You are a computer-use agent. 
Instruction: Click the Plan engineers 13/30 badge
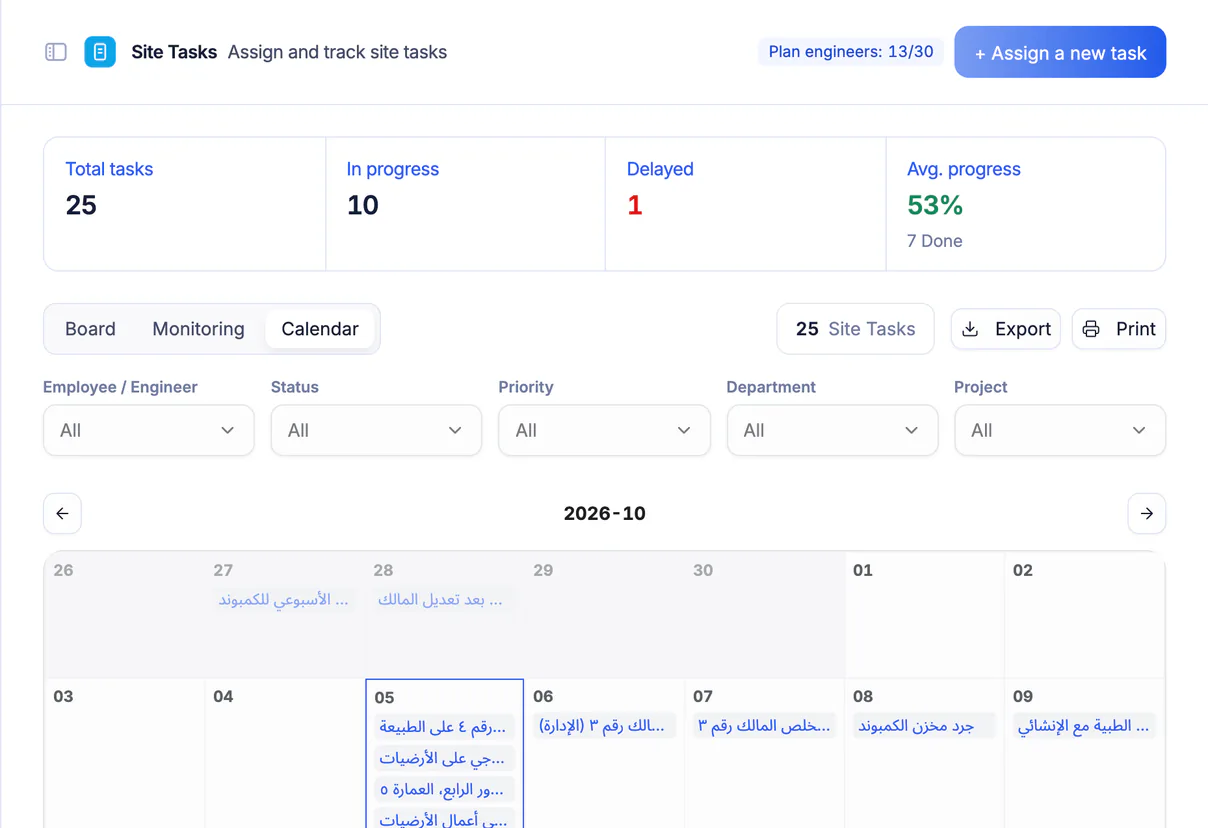(x=851, y=52)
